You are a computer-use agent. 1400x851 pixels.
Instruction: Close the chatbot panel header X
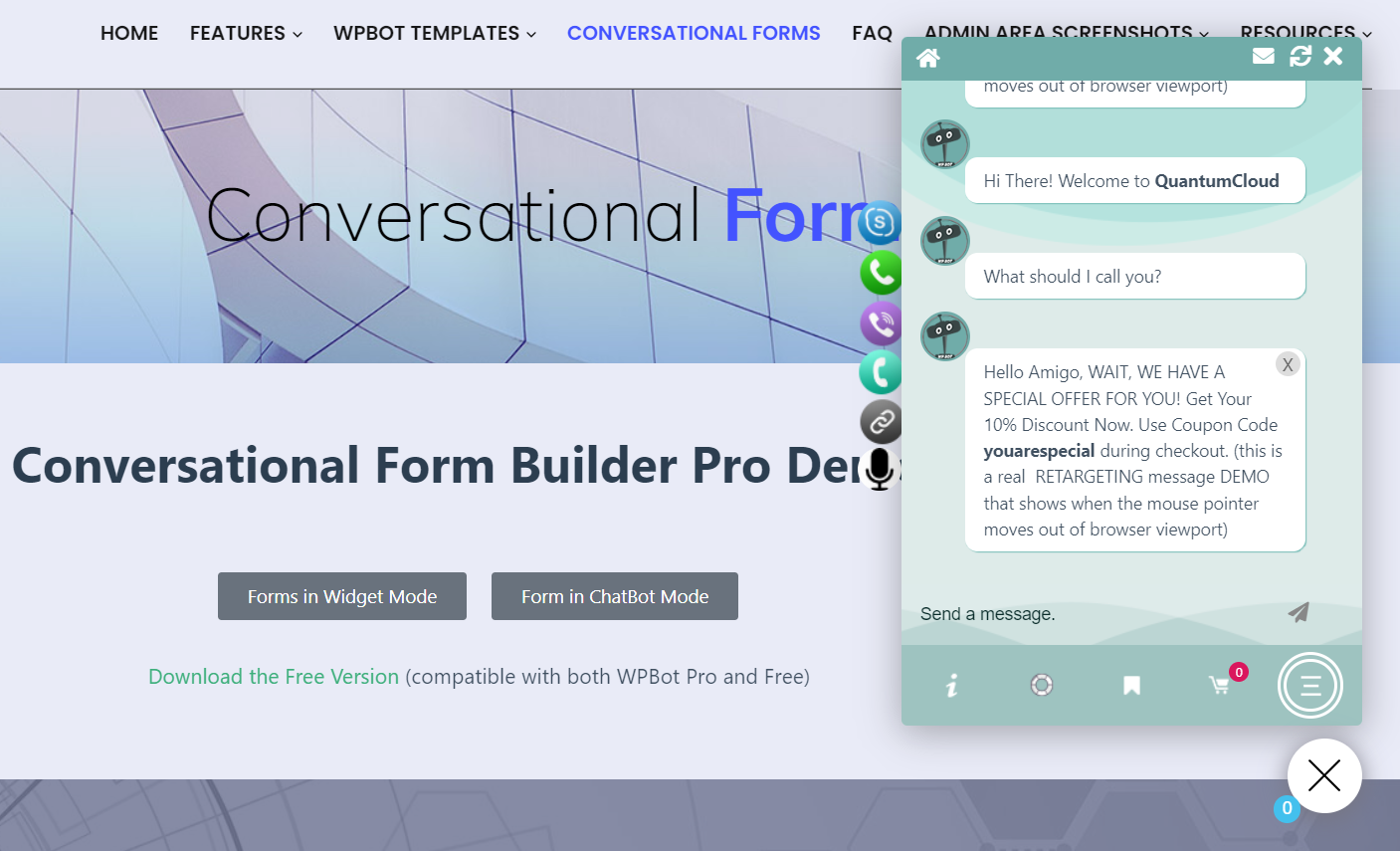tap(1333, 57)
